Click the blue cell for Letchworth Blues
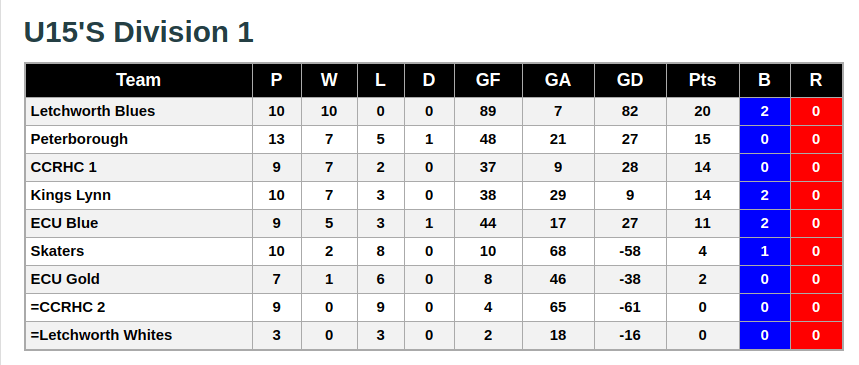The image size is (859, 365). (765, 111)
